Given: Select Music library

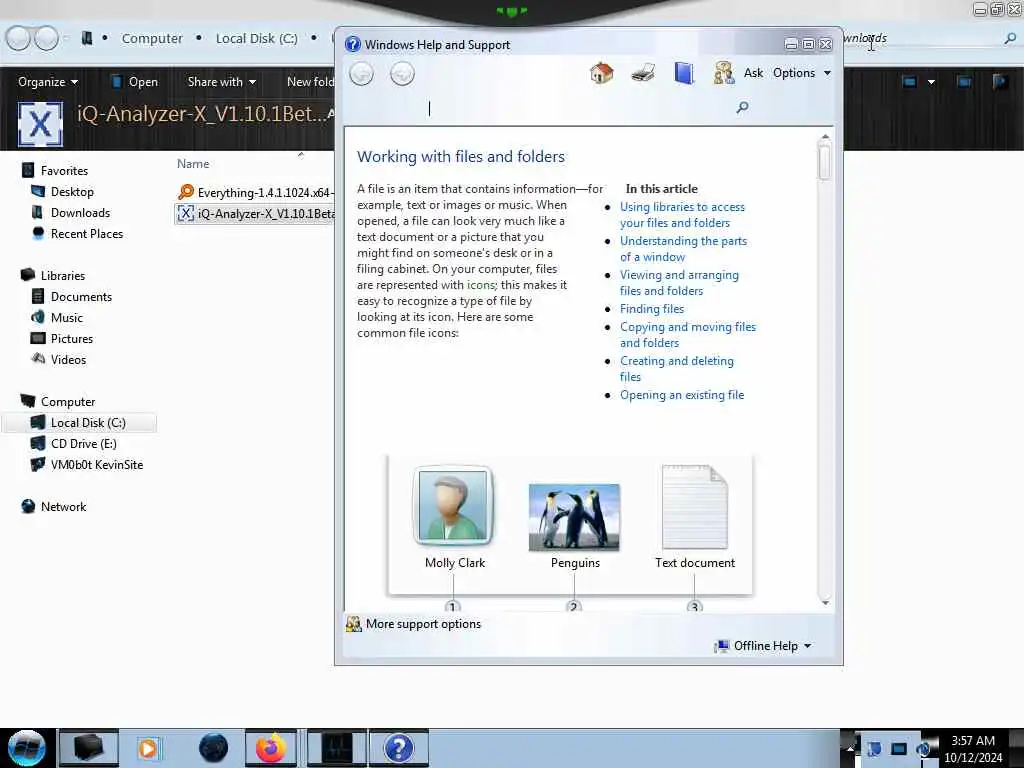Looking at the screenshot, I should (67, 317).
